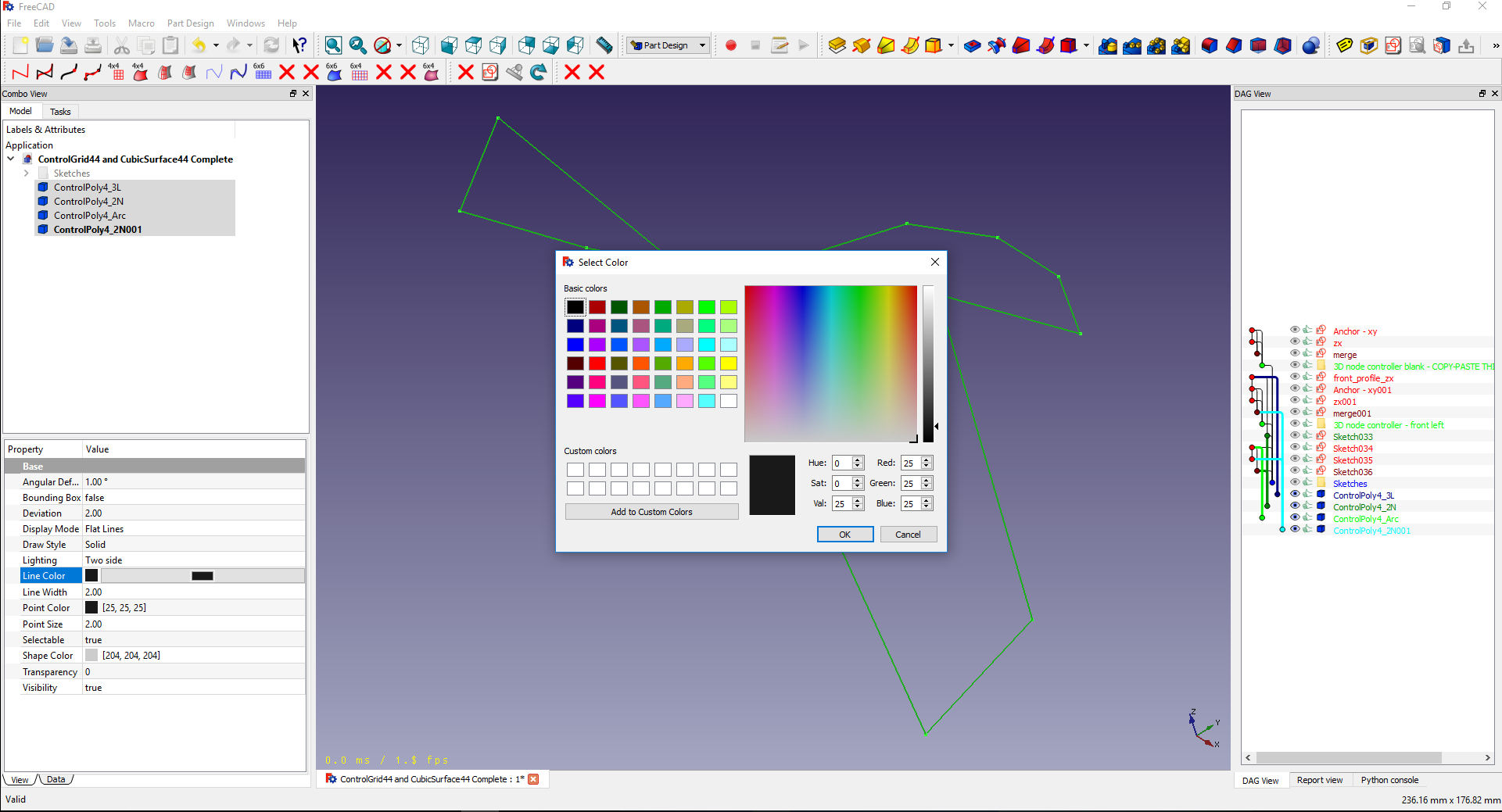Click the Chamfer tool icon
1502x812 pixels.
(1234, 45)
